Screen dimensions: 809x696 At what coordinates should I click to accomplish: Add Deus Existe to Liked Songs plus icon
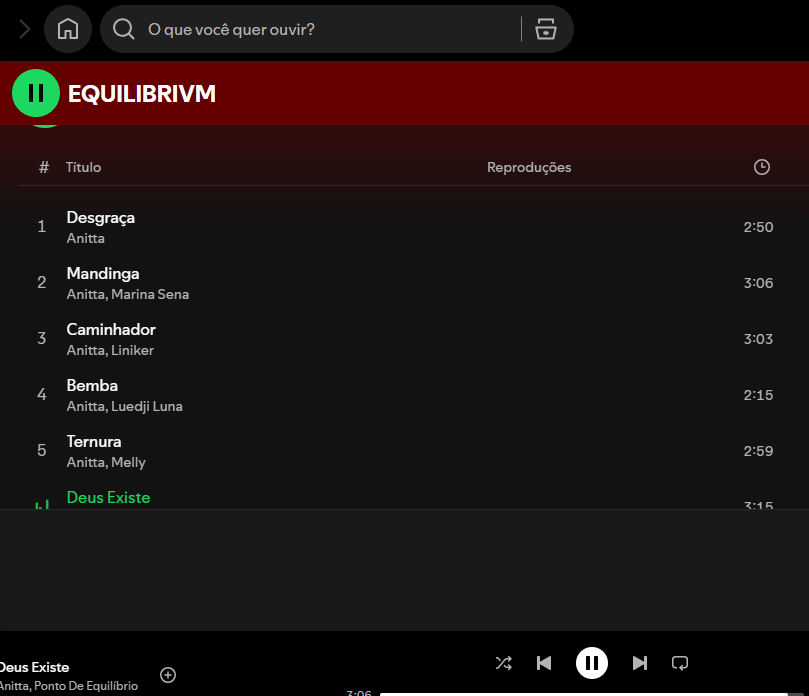pos(168,675)
